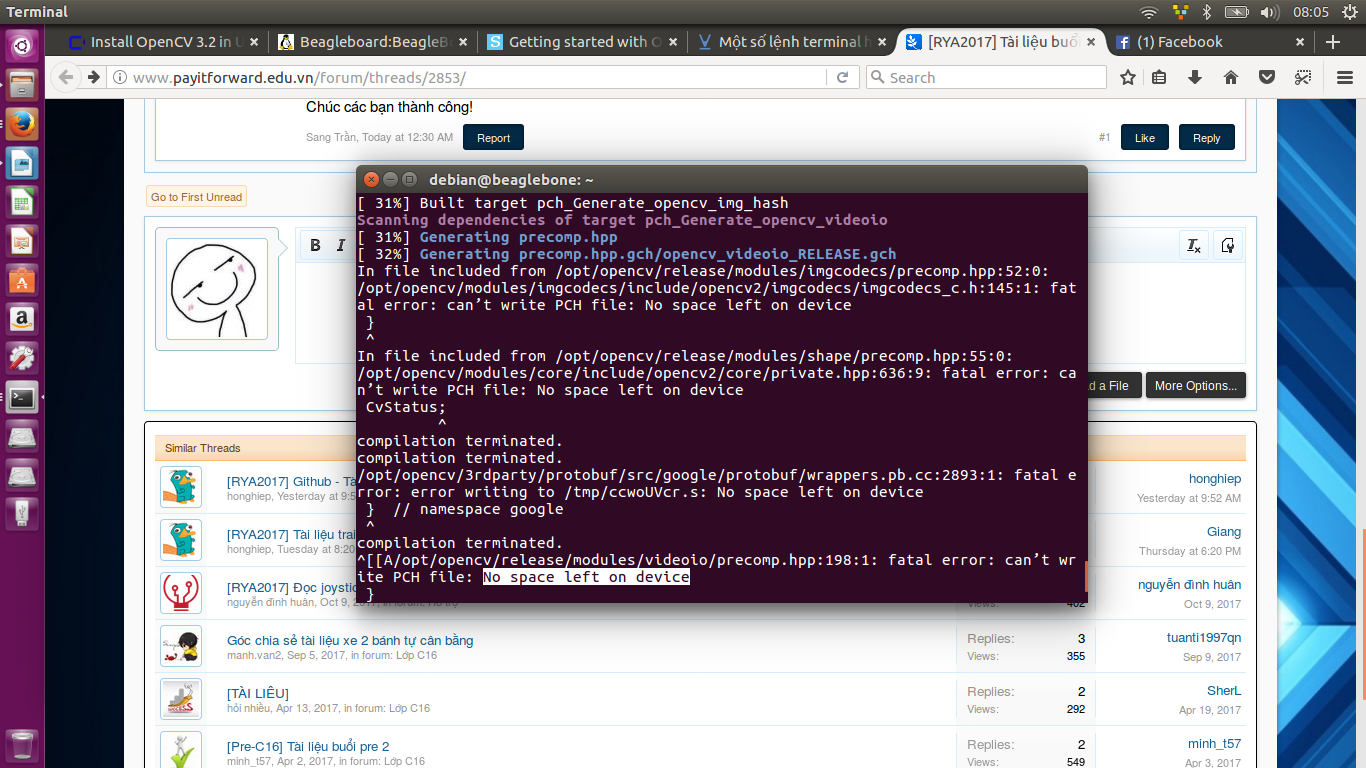Bookmark this page with the star icon

coord(1128,78)
